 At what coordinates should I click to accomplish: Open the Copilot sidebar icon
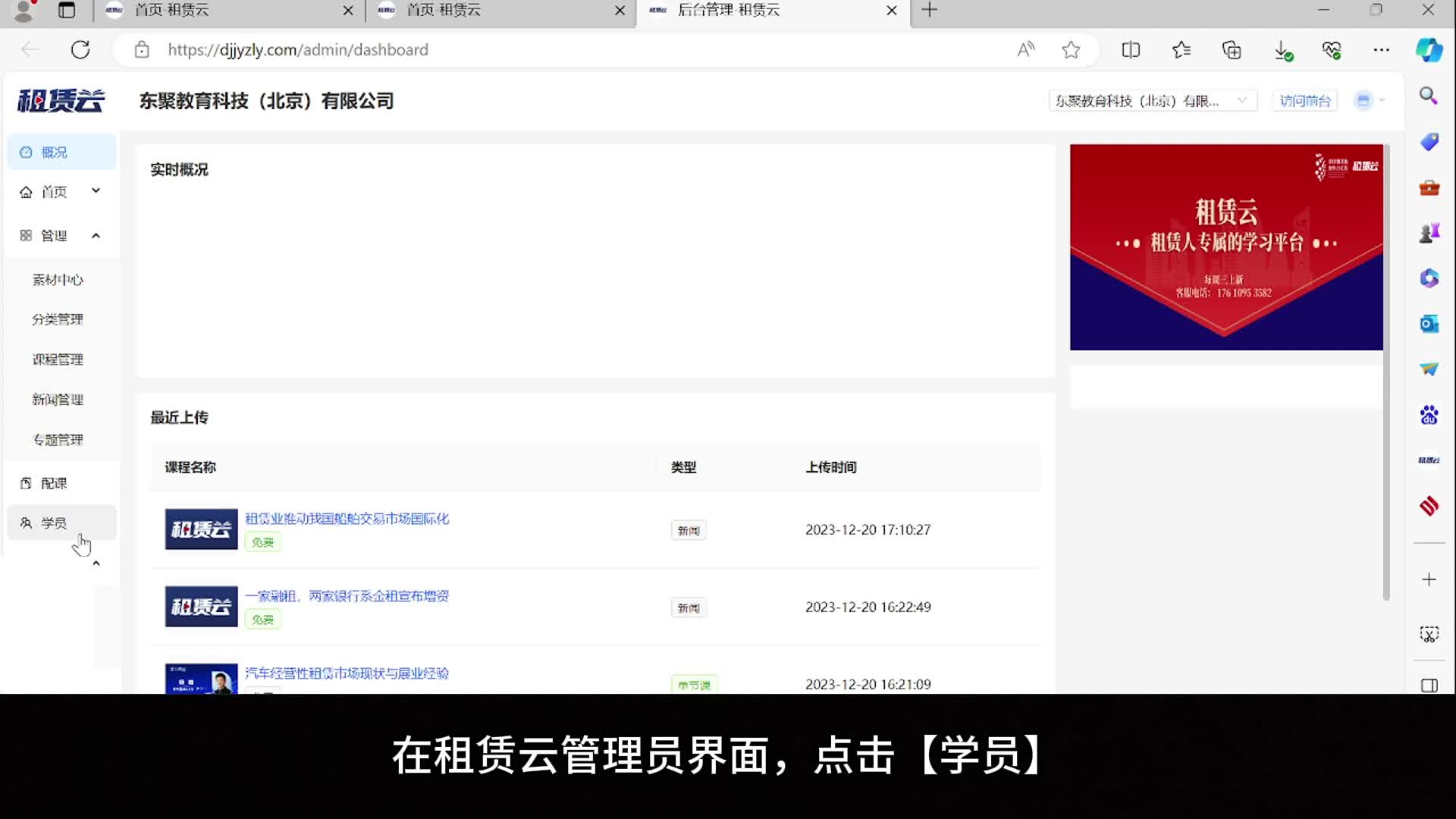(x=1429, y=50)
